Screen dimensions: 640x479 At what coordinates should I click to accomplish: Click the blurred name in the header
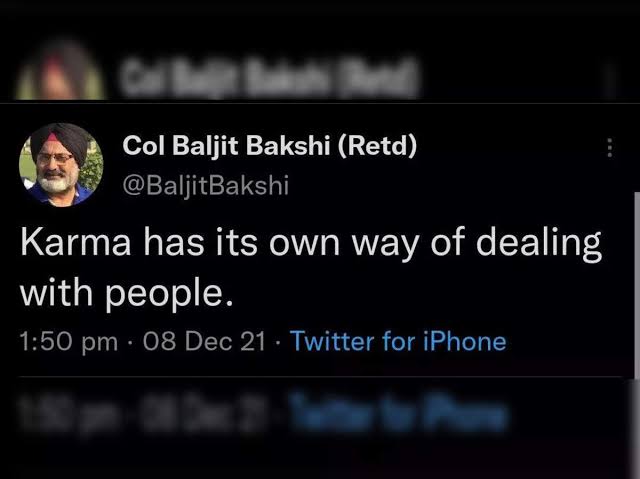270,75
